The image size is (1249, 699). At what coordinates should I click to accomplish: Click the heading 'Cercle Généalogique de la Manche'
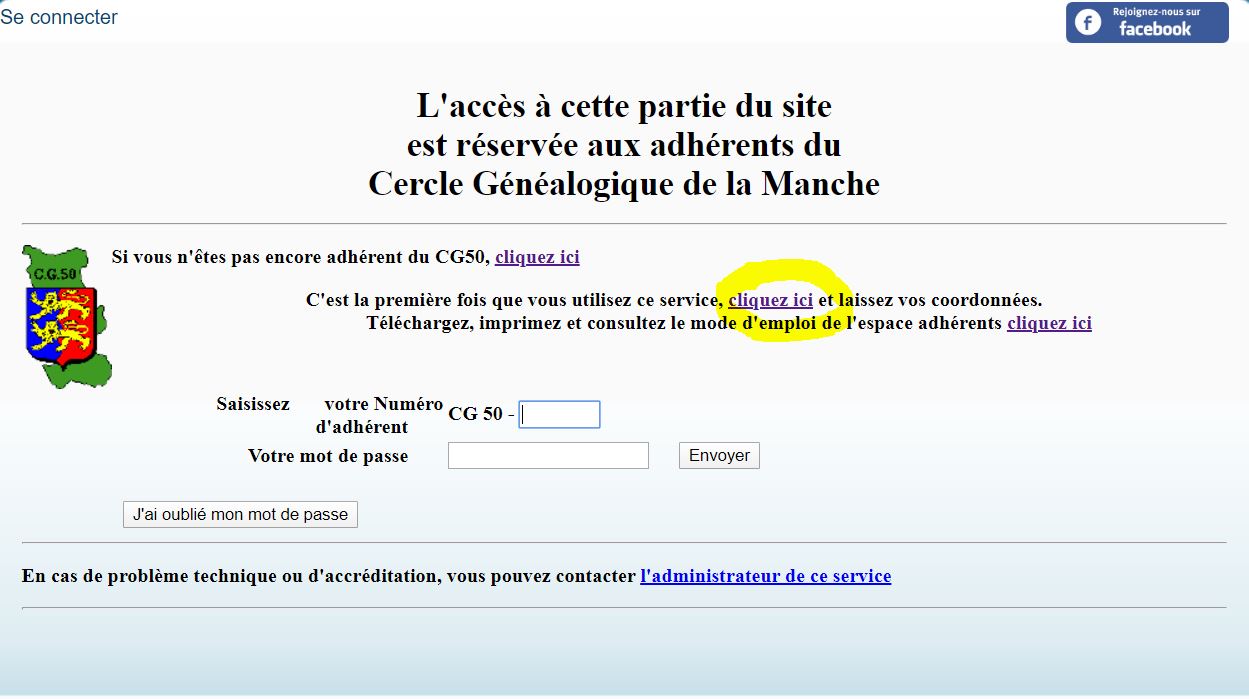pyautogui.click(x=624, y=184)
